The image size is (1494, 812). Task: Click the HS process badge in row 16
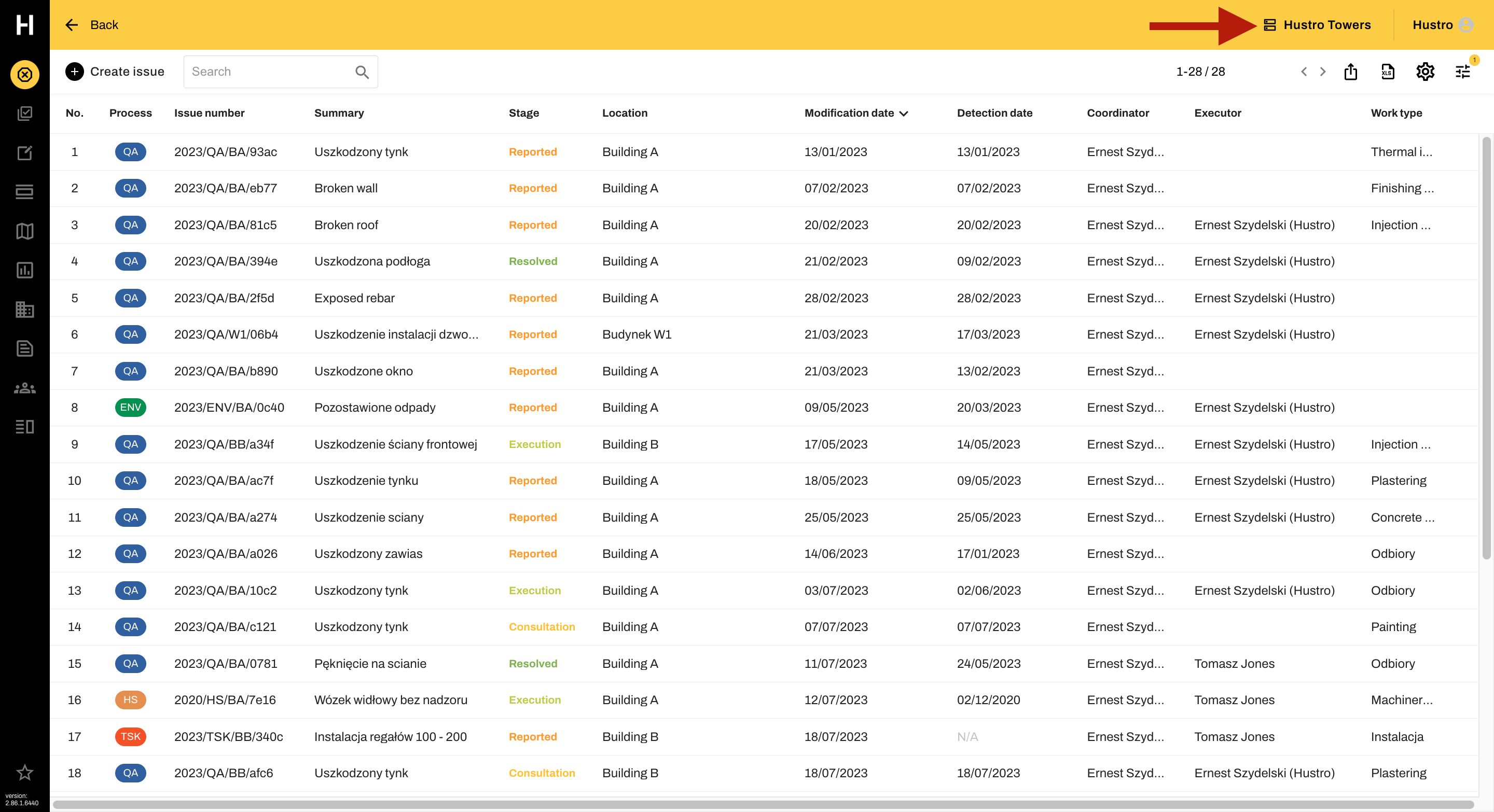[131, 699]
